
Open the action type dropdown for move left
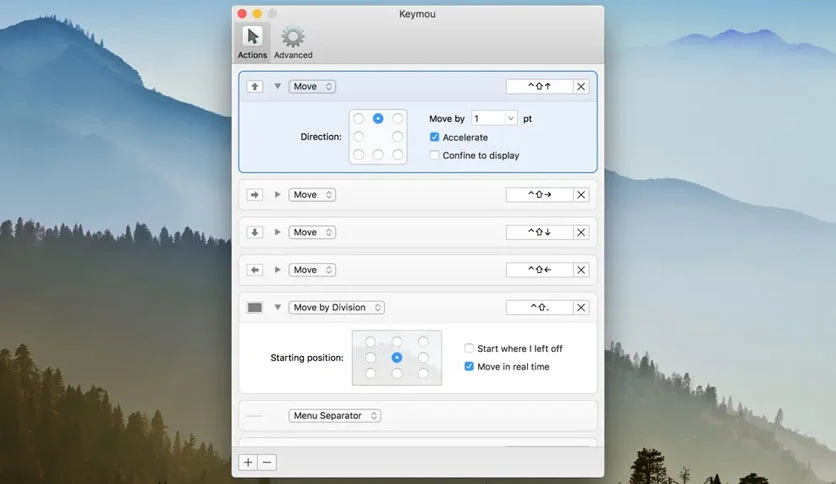(312, 270)
